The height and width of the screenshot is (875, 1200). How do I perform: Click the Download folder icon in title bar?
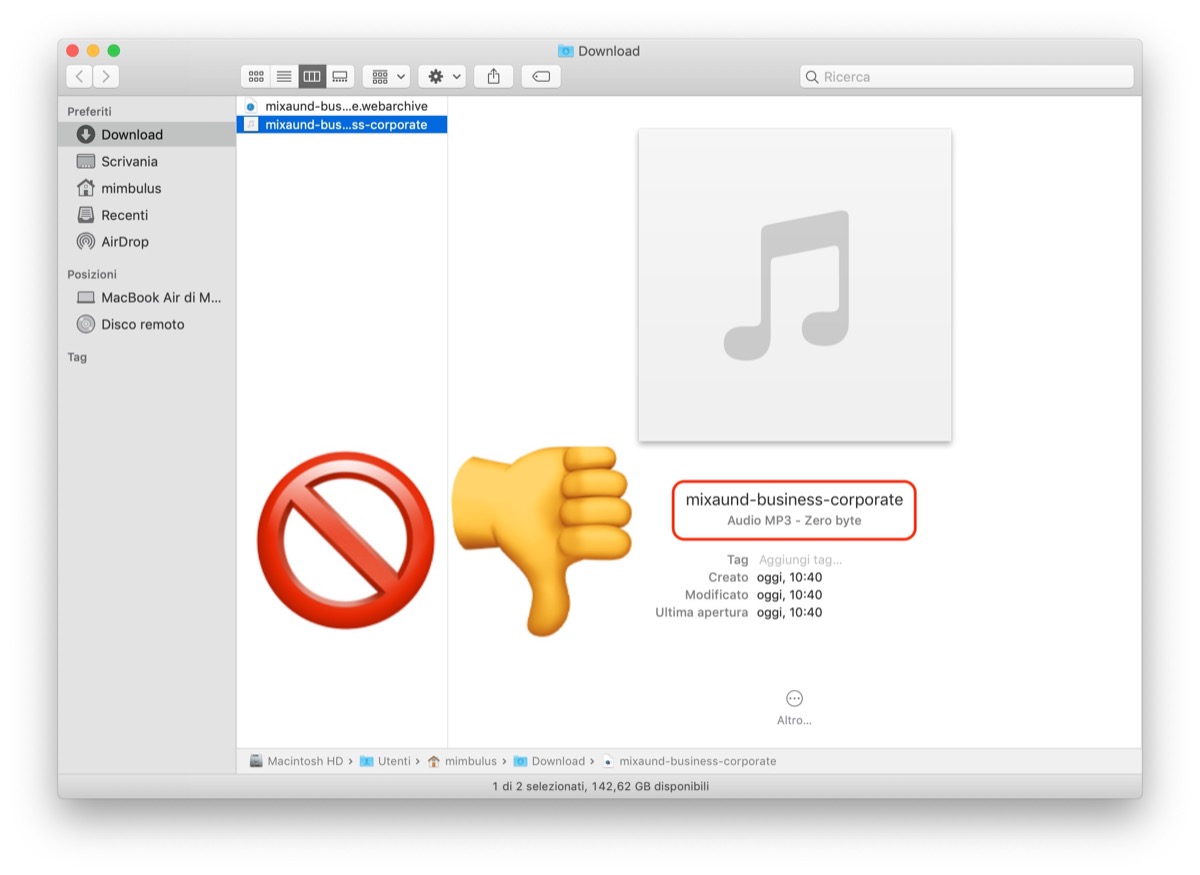pos(566,51)
